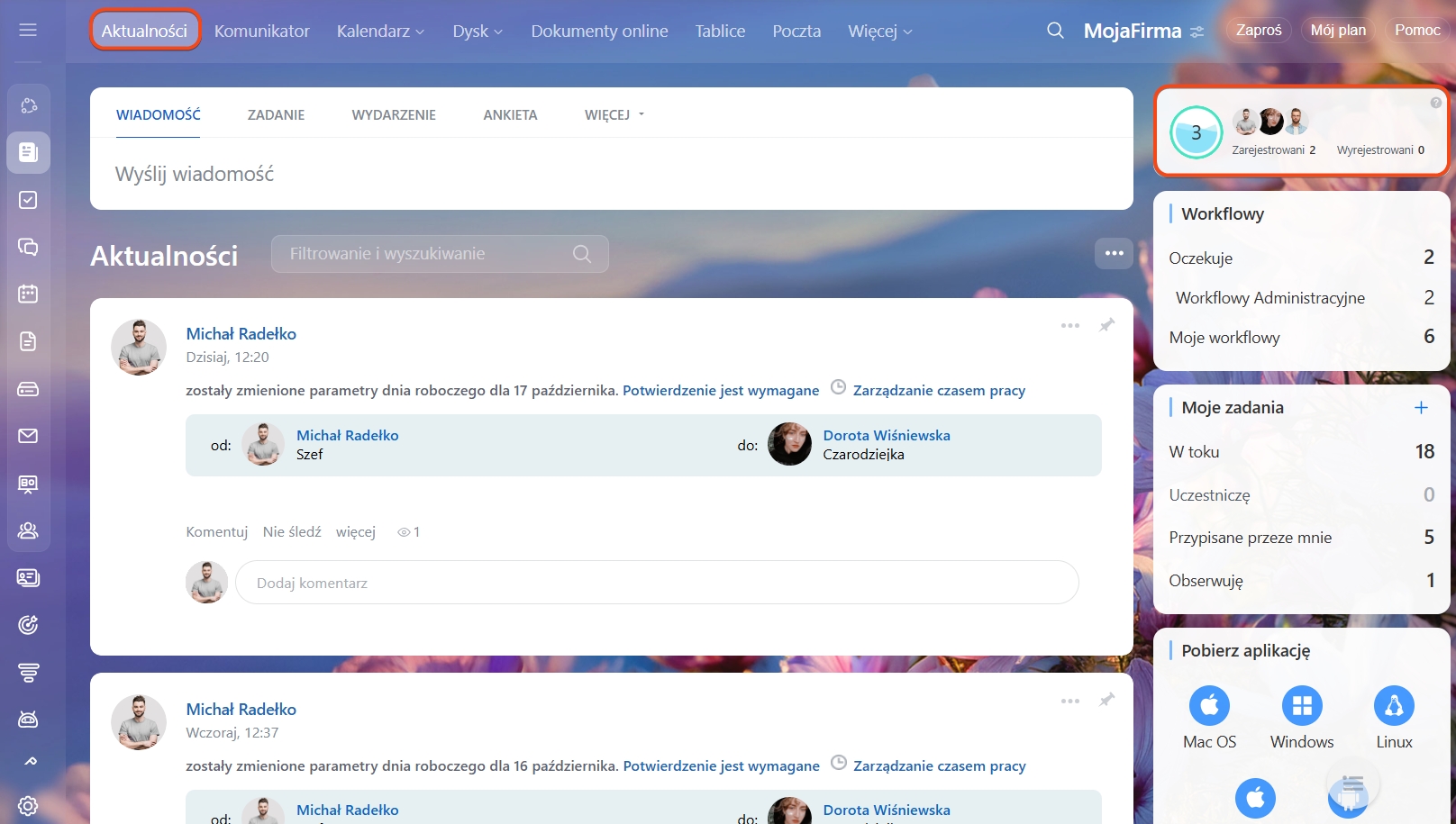Click 'Nie śledź' to unfollow the post
The image size is (1456, 824).
[x=292, y=532]
